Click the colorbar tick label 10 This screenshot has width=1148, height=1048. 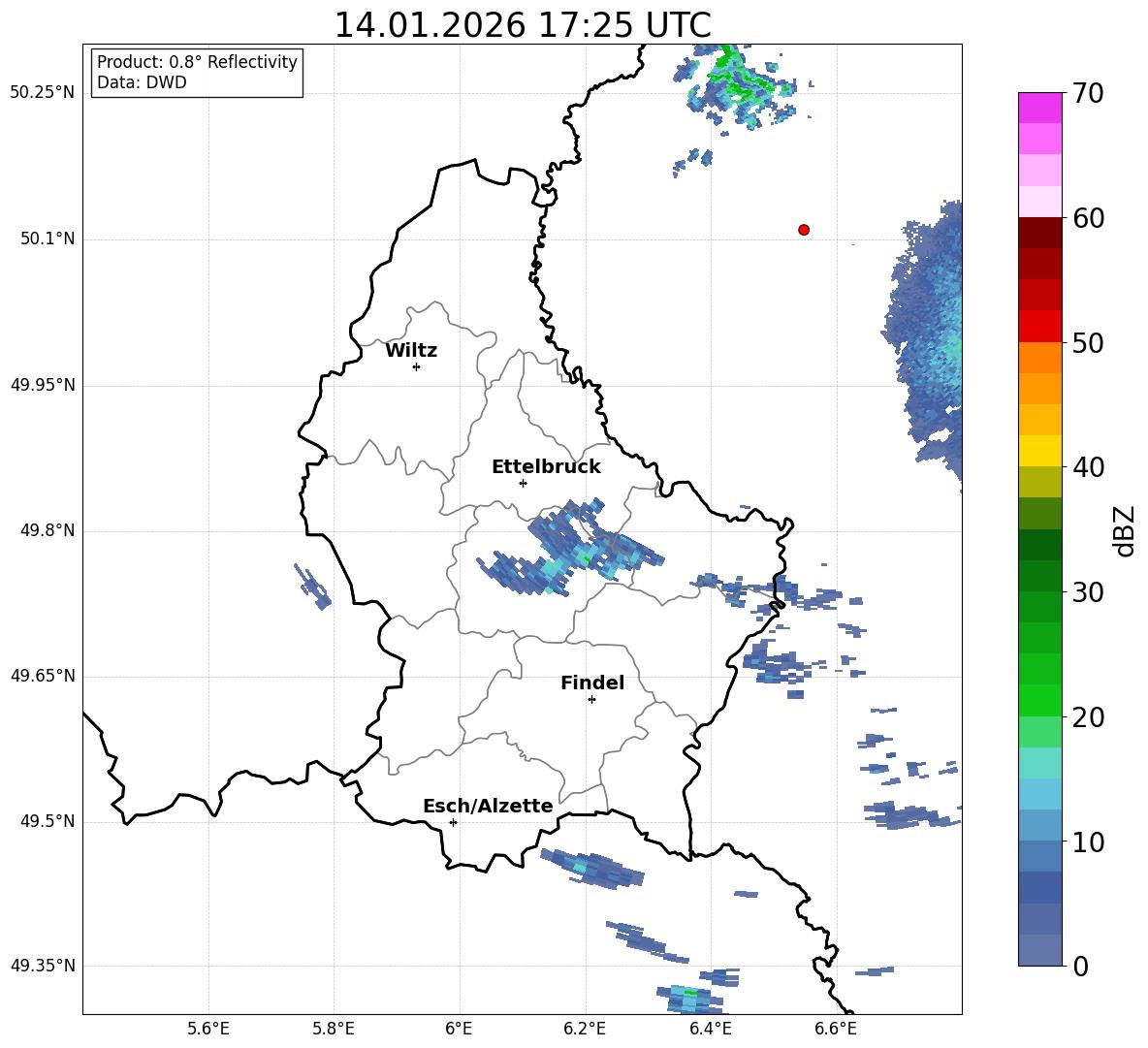click(1088, 842)
